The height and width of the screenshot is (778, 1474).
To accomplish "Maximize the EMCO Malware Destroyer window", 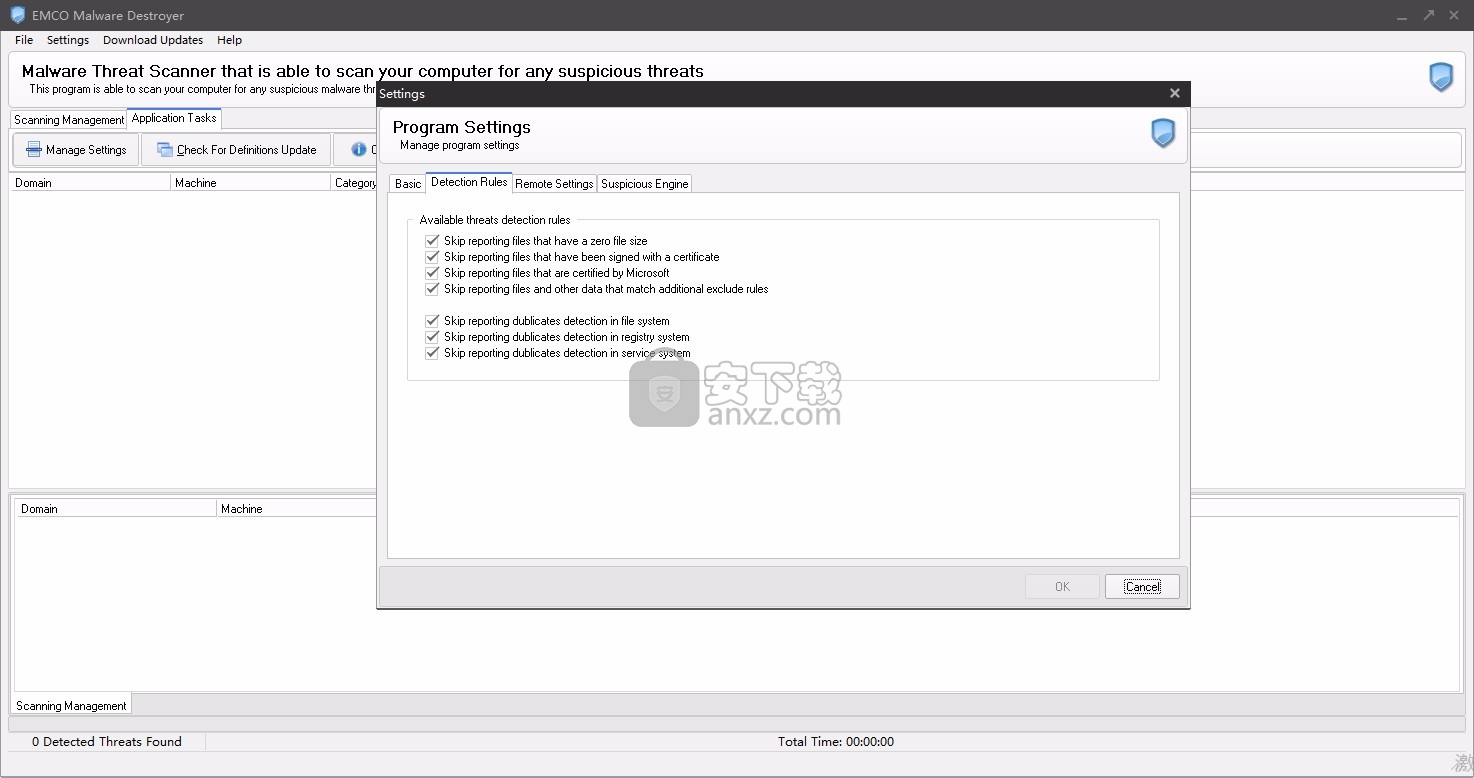I will coord(1429,15).
